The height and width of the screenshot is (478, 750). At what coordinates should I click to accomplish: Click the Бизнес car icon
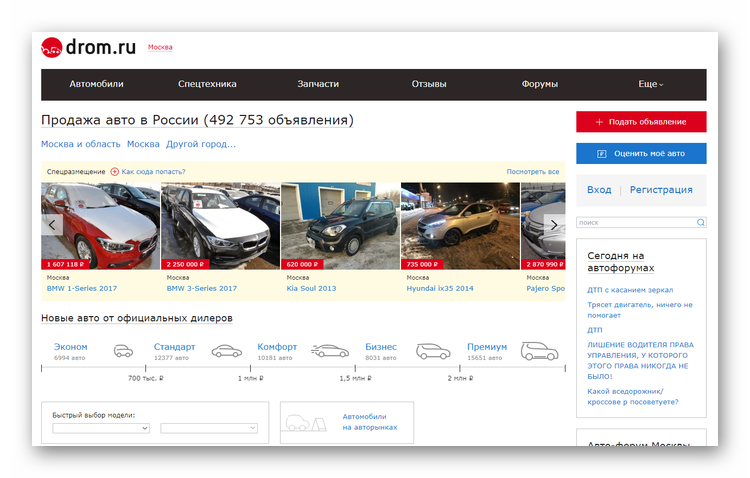coord(433,351)
